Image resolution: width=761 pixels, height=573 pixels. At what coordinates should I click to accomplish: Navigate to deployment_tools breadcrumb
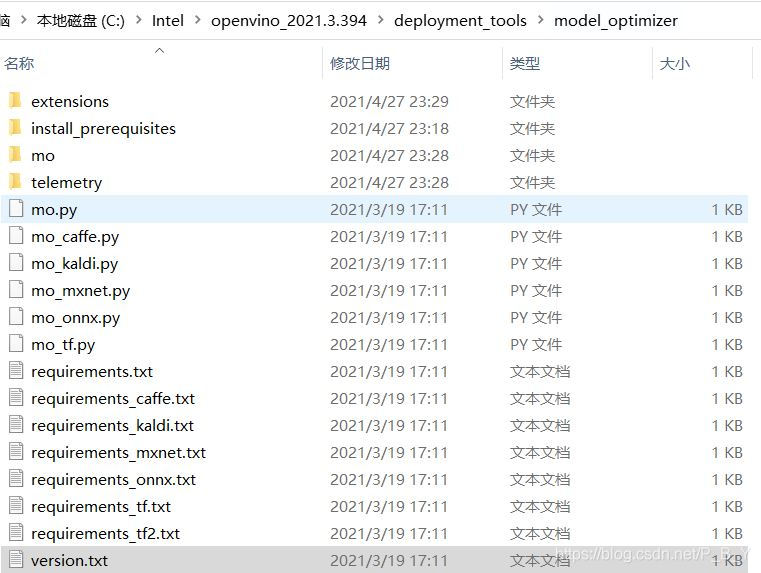460,21
